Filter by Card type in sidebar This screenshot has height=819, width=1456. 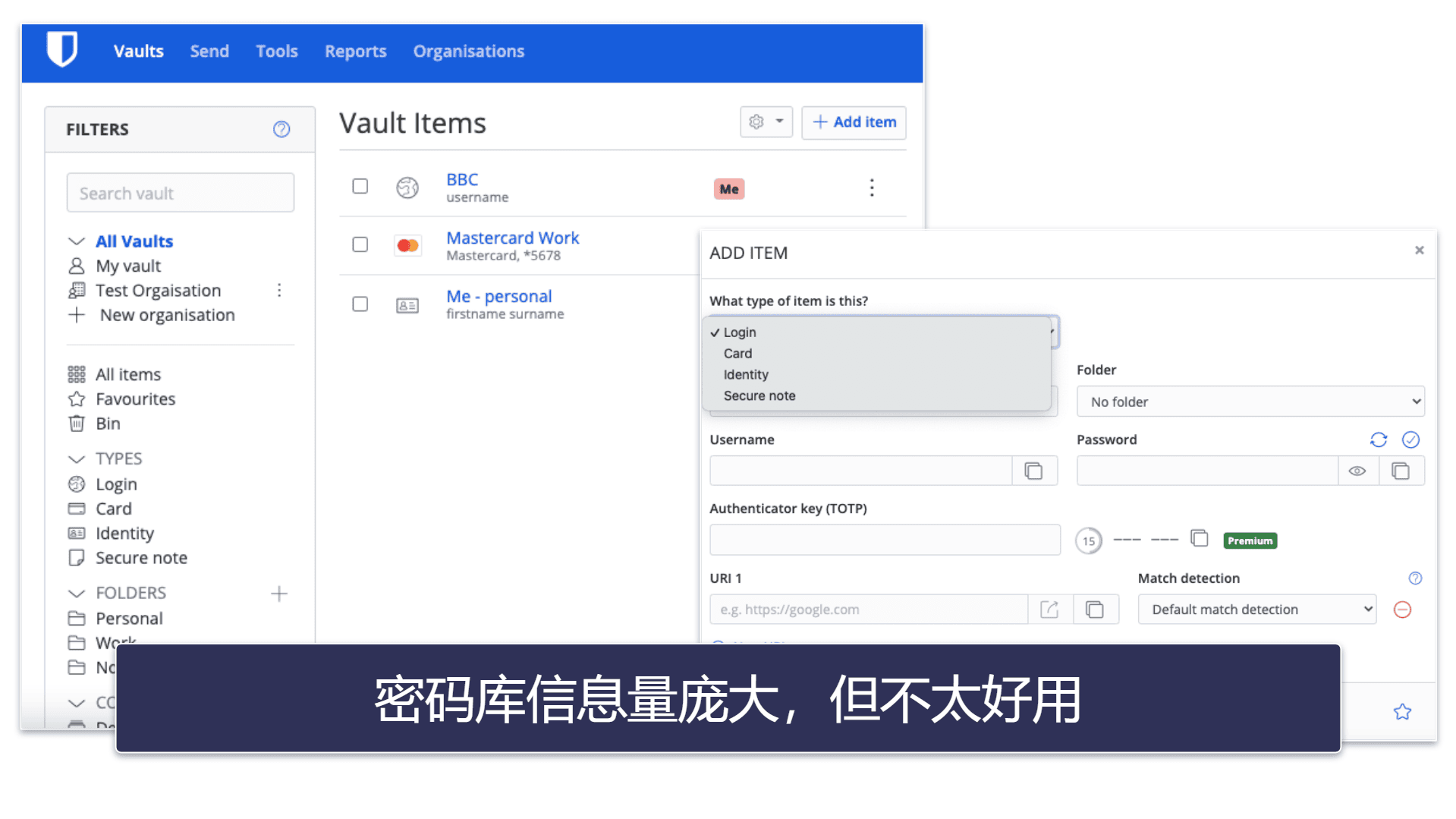114,509
